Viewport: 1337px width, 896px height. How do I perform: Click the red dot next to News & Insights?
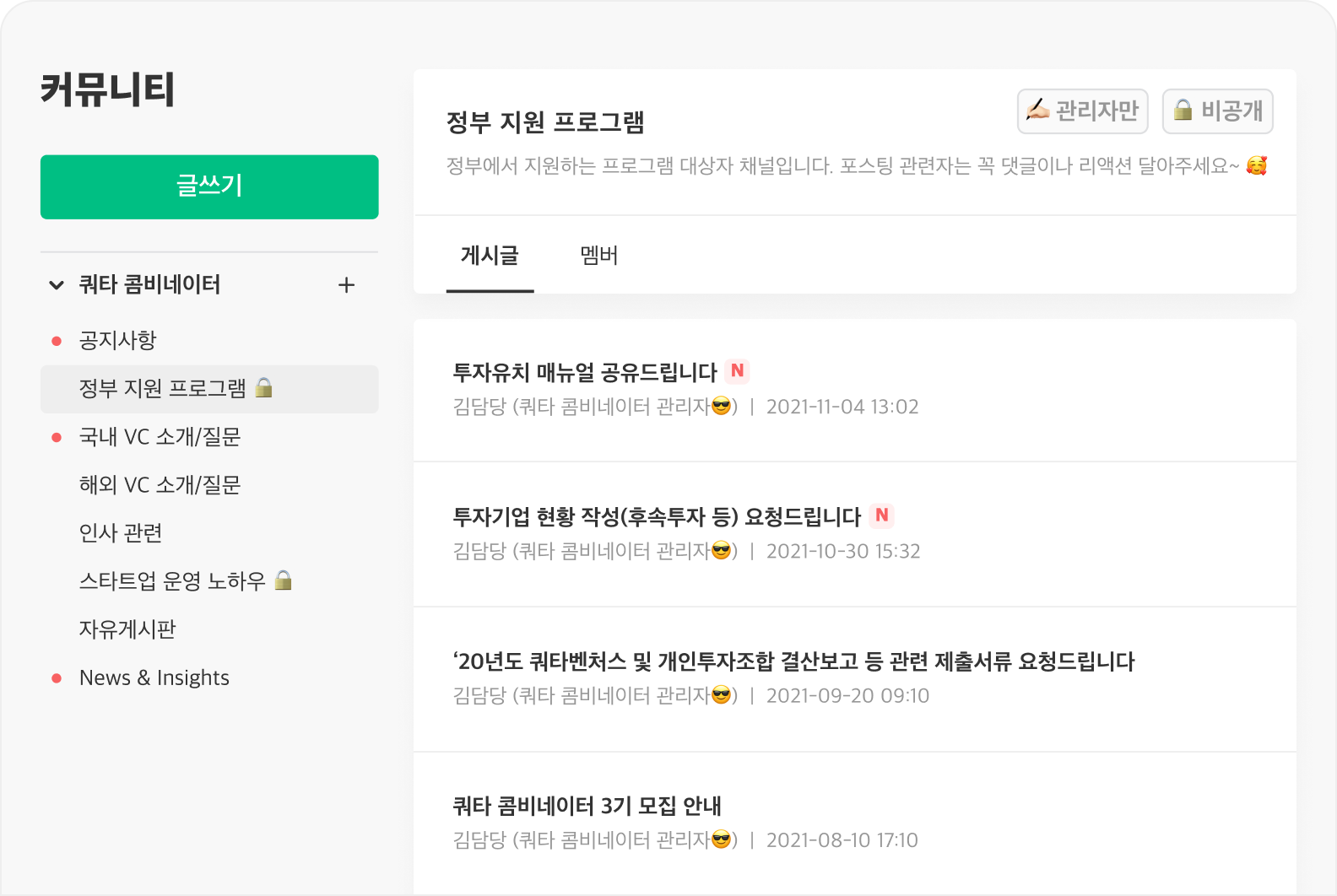coord(57,678)
